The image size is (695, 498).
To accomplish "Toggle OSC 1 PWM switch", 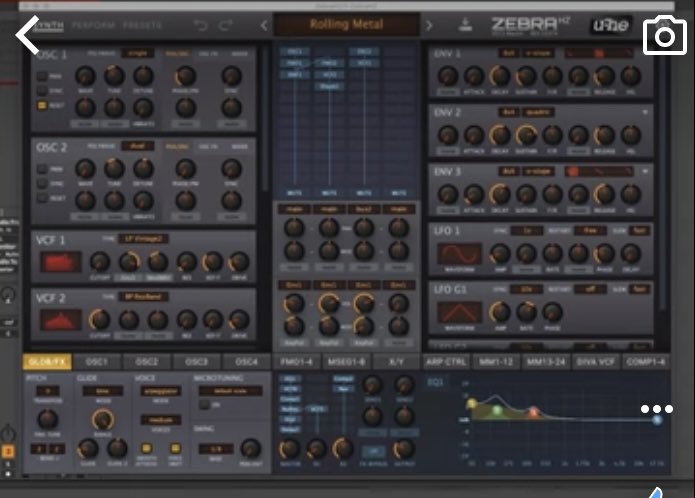I will pos(42,76).
